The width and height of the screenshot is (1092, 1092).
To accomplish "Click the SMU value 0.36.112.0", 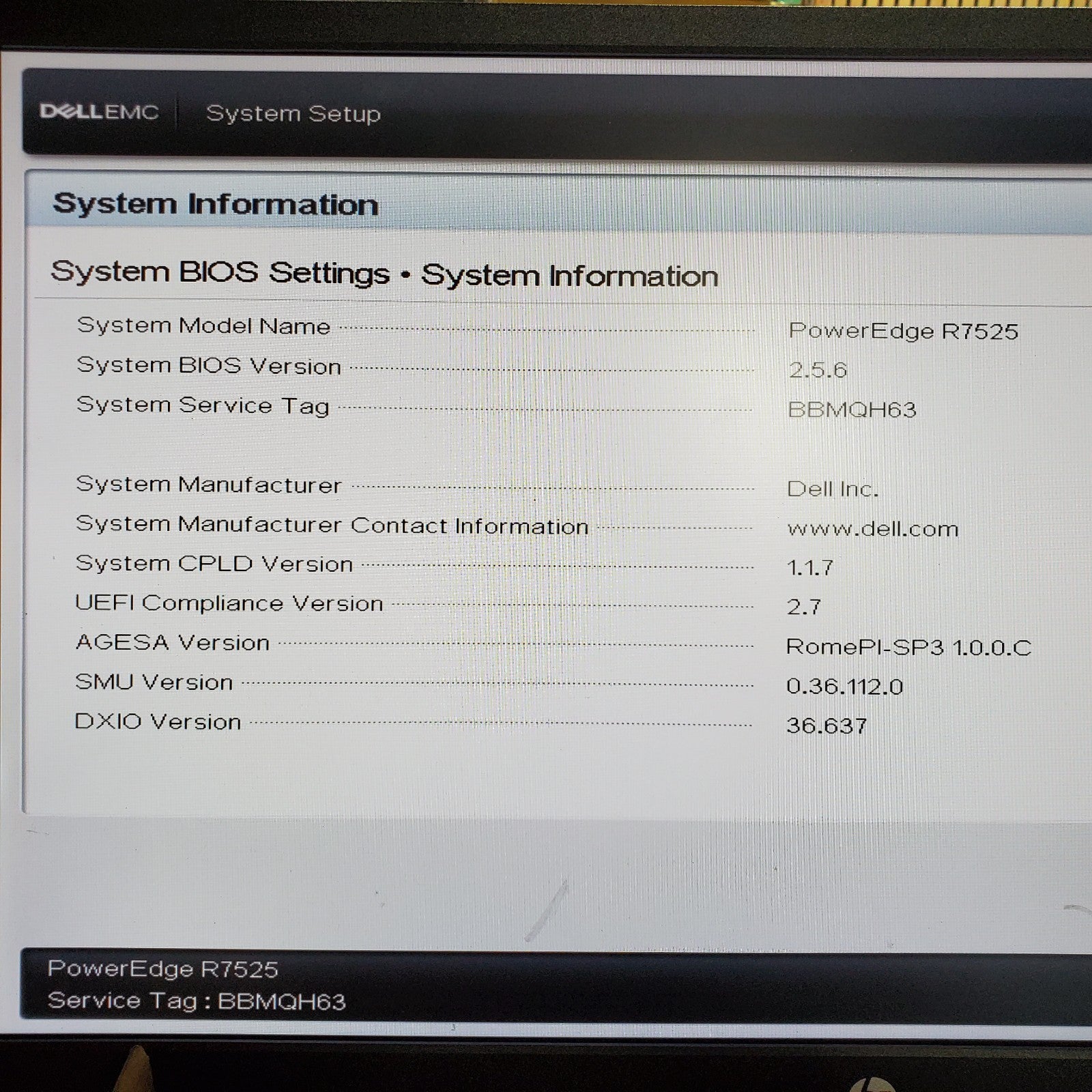I will pos(844,686).
